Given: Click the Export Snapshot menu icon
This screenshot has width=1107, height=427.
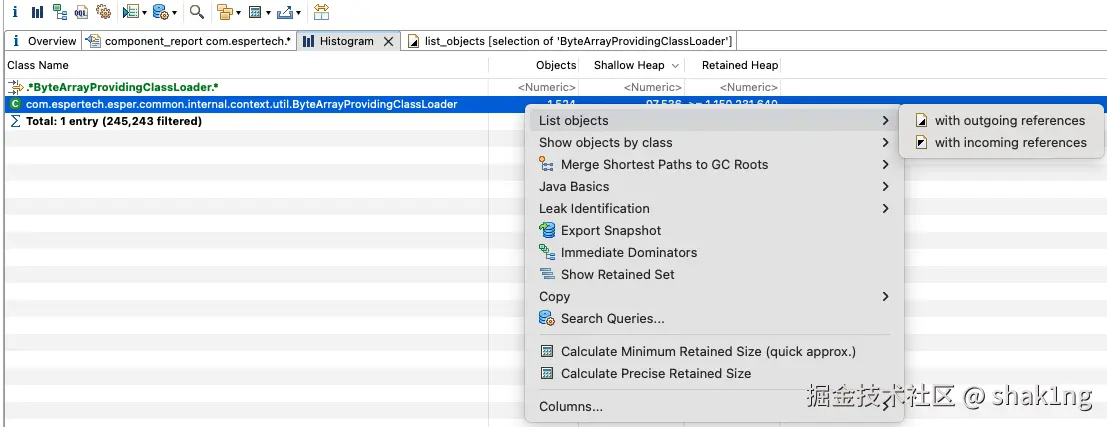Looking at the screenshot, I should point(546,230).
